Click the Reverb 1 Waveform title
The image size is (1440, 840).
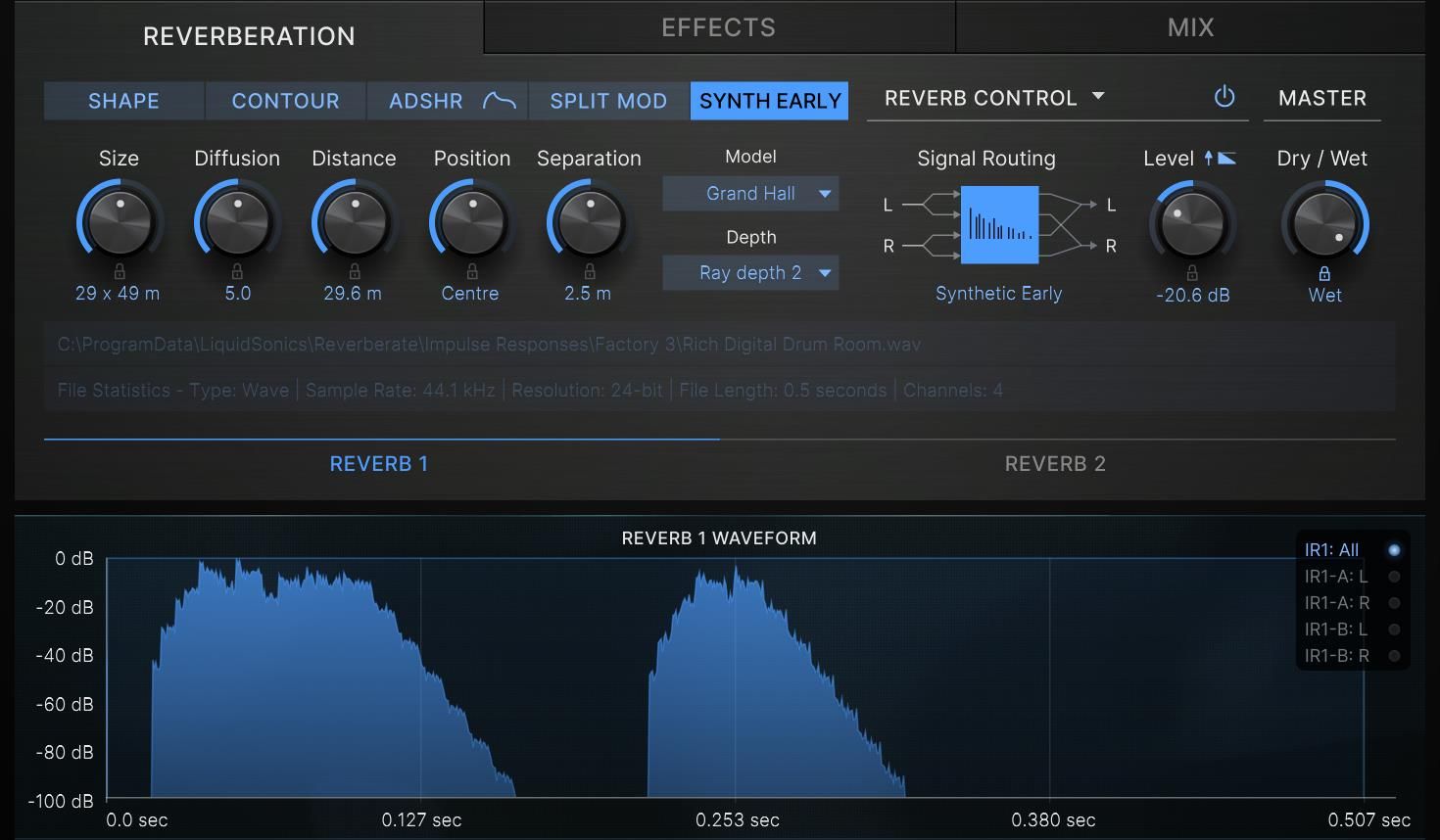[x=719, y=537]
